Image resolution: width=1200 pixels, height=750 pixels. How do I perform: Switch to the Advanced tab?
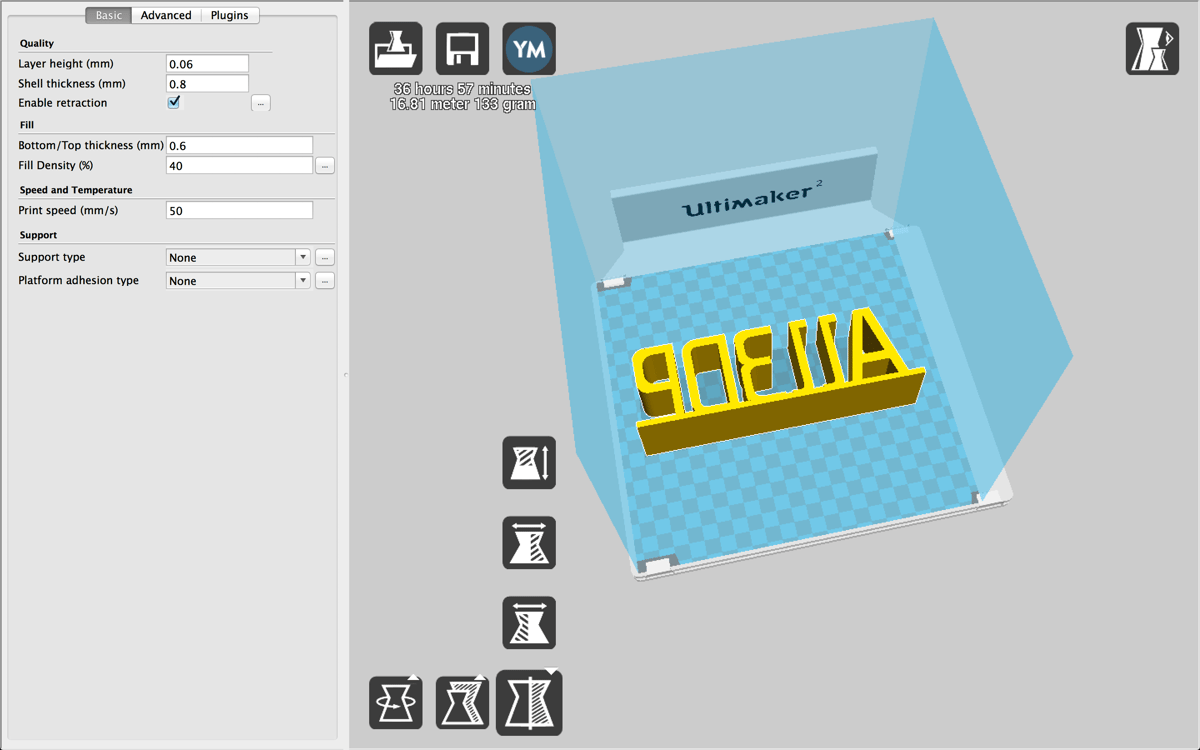click(x=165, y=15)
